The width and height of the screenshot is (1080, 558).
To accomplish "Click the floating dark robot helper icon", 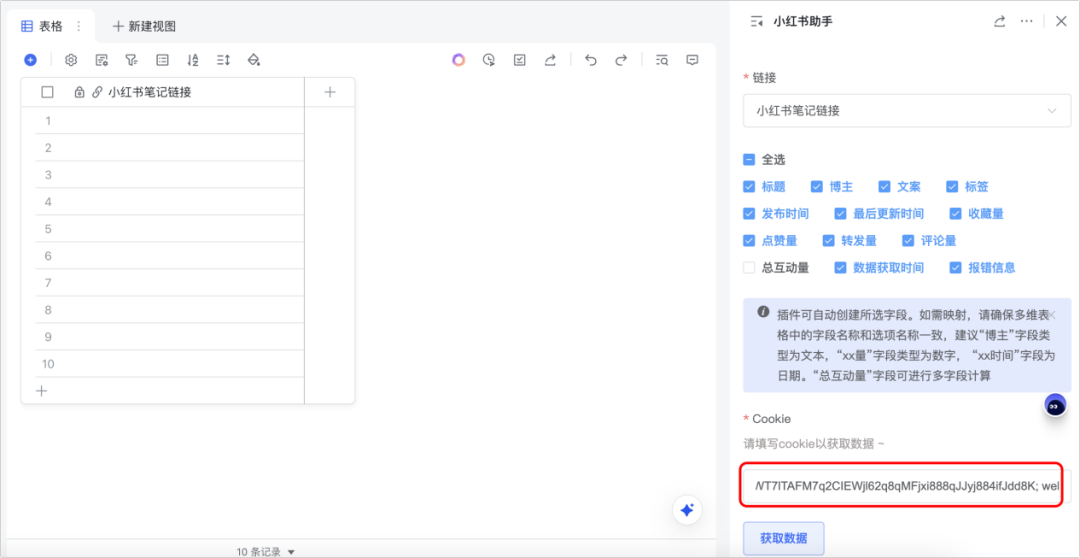I will [x=1055, y=406].
